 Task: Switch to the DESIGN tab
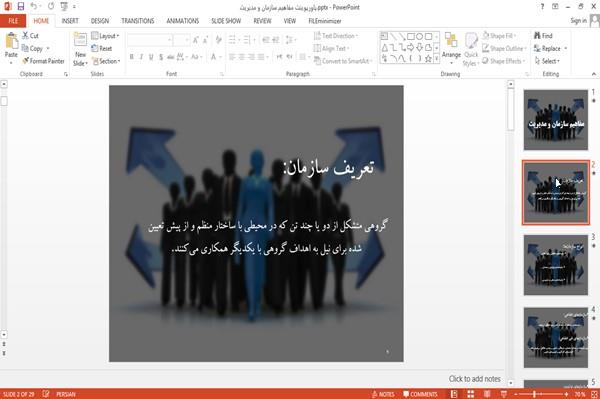(100, 21)
